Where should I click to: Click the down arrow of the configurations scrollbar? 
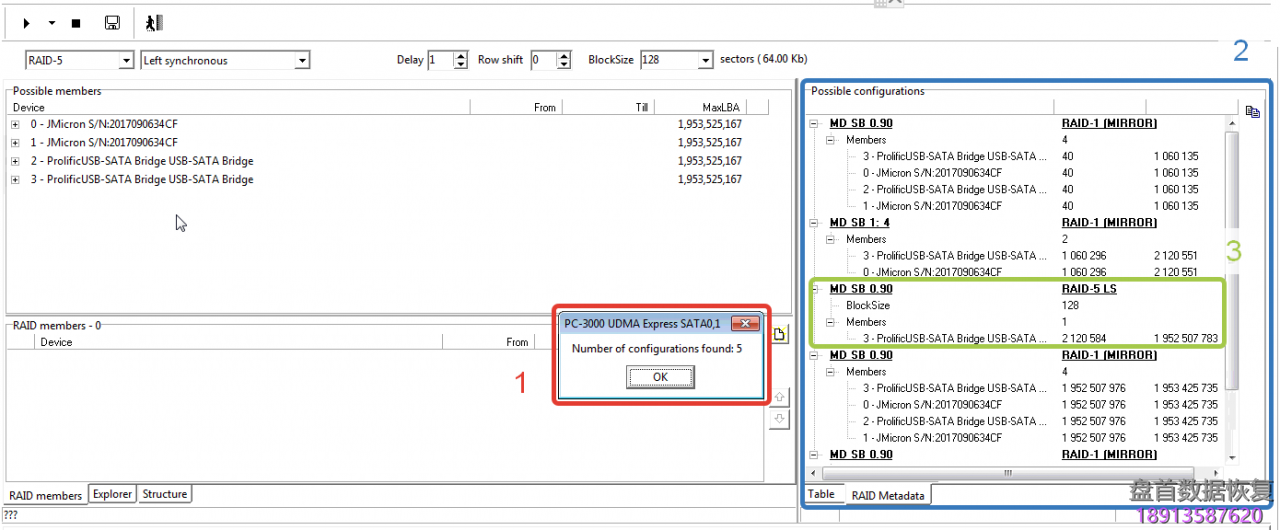point(1231,458)
